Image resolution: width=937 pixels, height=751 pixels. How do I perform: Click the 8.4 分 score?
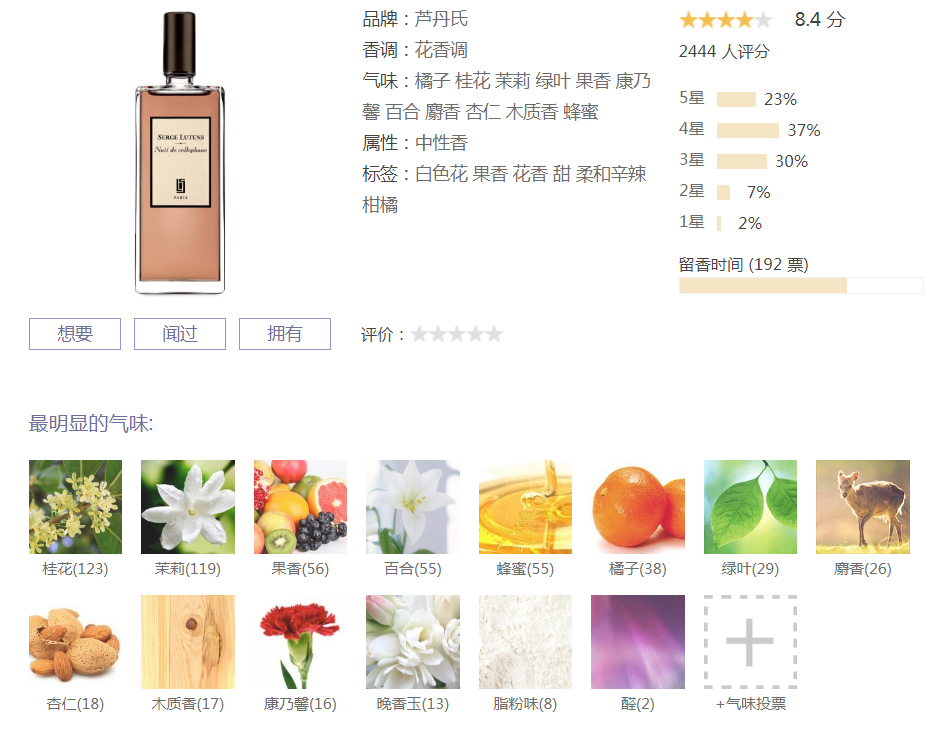(820, 20)
